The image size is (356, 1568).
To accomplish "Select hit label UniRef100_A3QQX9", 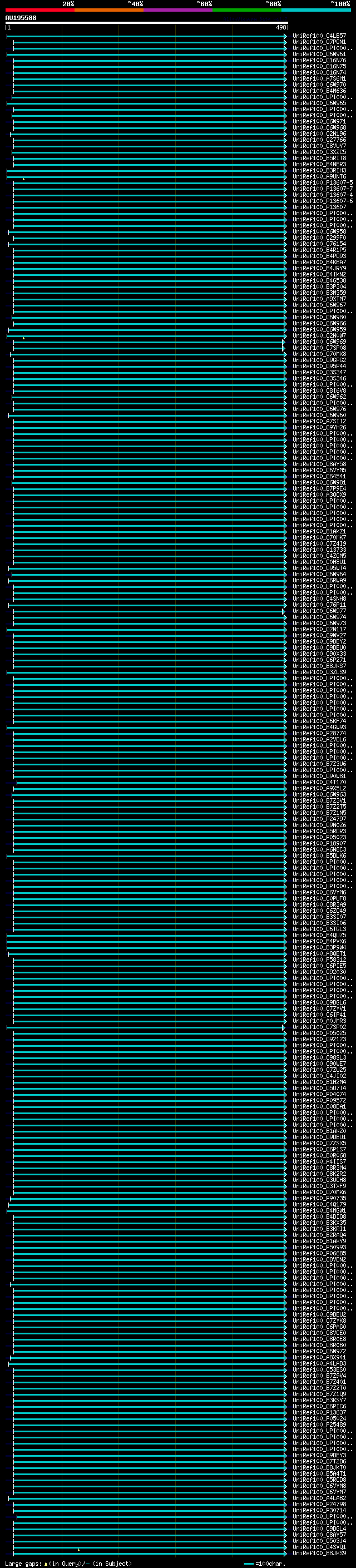I will [x=319, y=495].
